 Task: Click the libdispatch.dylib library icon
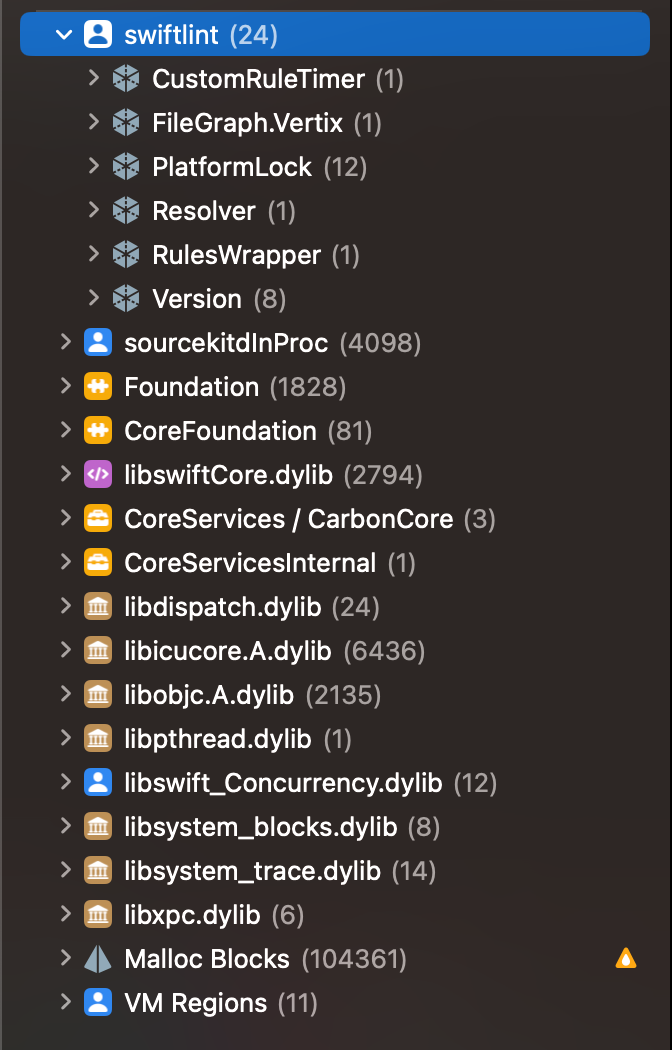pos(98,607)
